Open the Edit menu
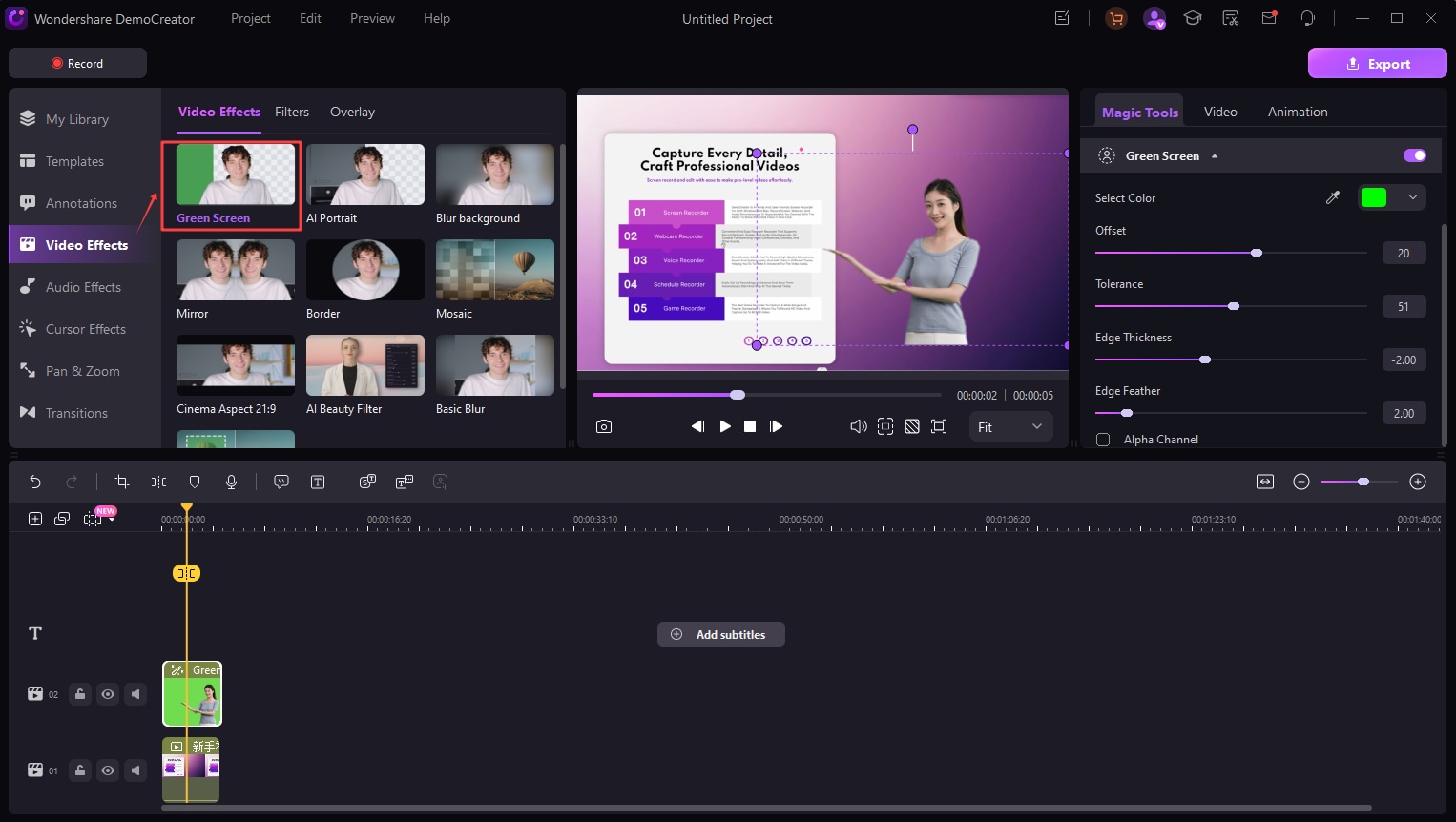Image resolution: width=1456 pixels, height=822 pixels. 310,18
